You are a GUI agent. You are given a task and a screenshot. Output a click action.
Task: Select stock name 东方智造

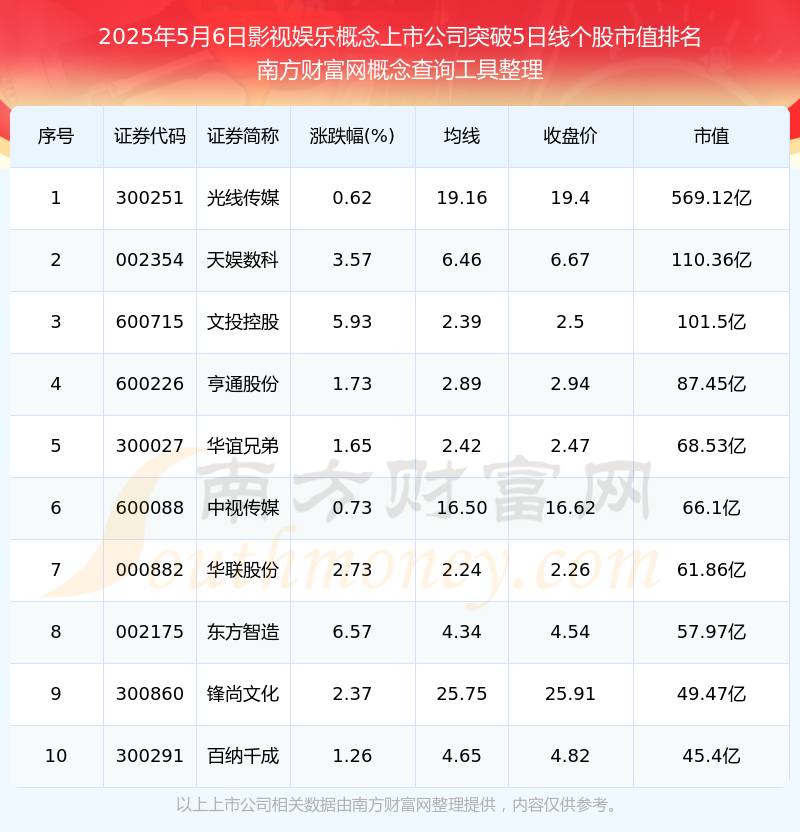click(x=243, y=632)
